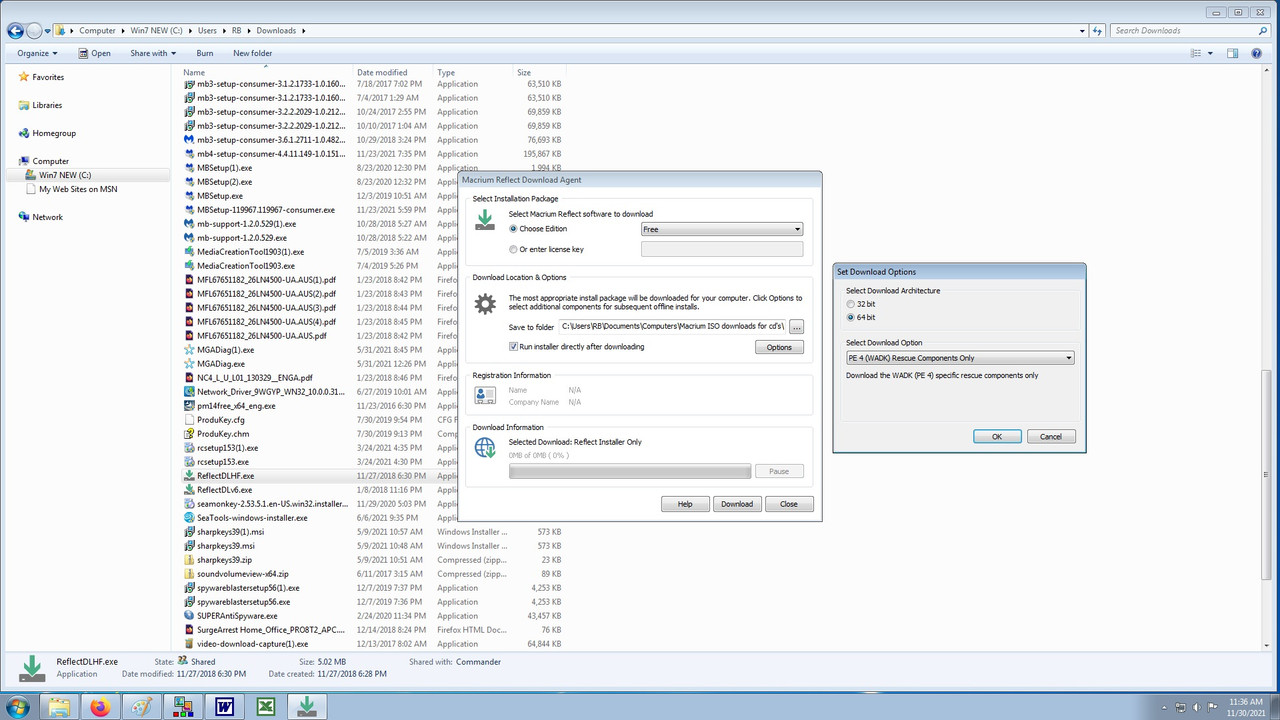The width and height of the screenshot is (1280, 720).
Task: Click the Downloads breadcrumb in address bar
Action: coord(276,31)
